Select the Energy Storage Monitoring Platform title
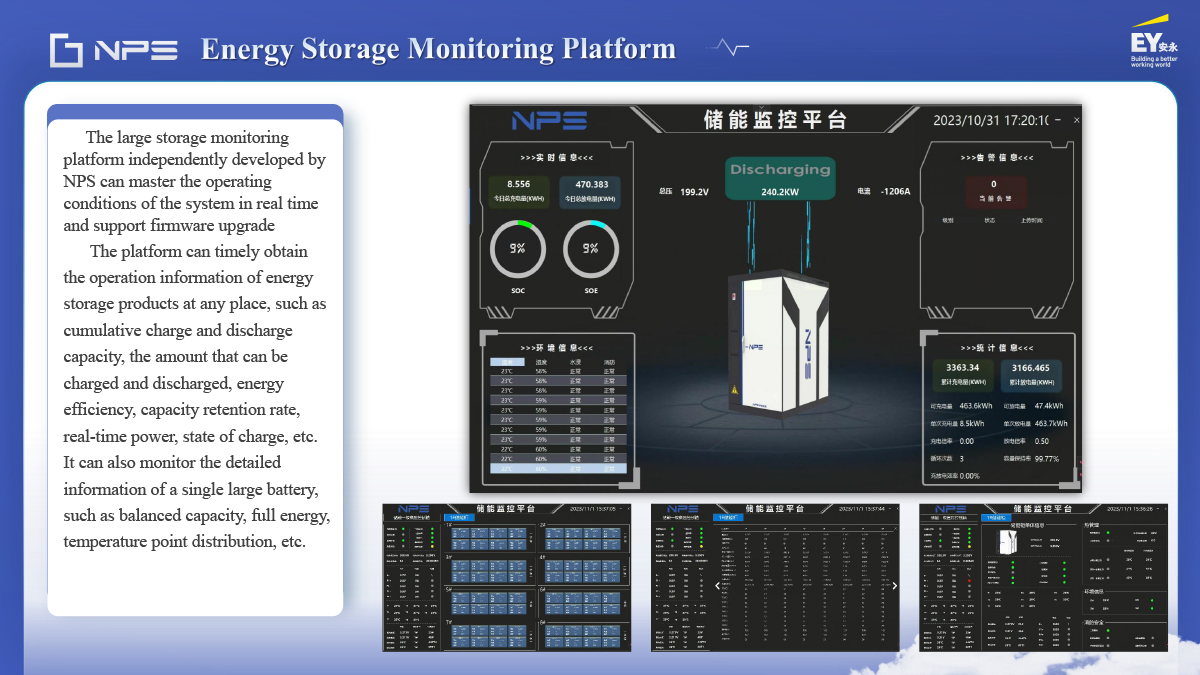This screenshot has width=1200, height=675. [x=438, y=48]
